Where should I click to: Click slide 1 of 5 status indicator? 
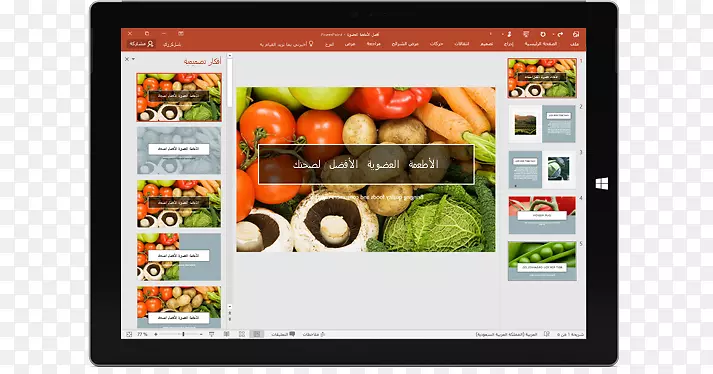pos(571,334)
